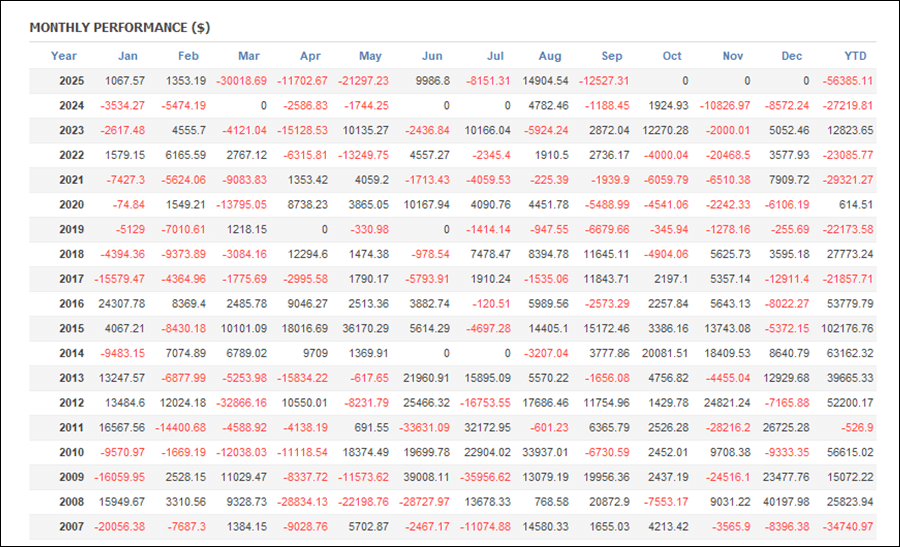Click the Dec column header
900x547 pixels.
click(789, 56)
